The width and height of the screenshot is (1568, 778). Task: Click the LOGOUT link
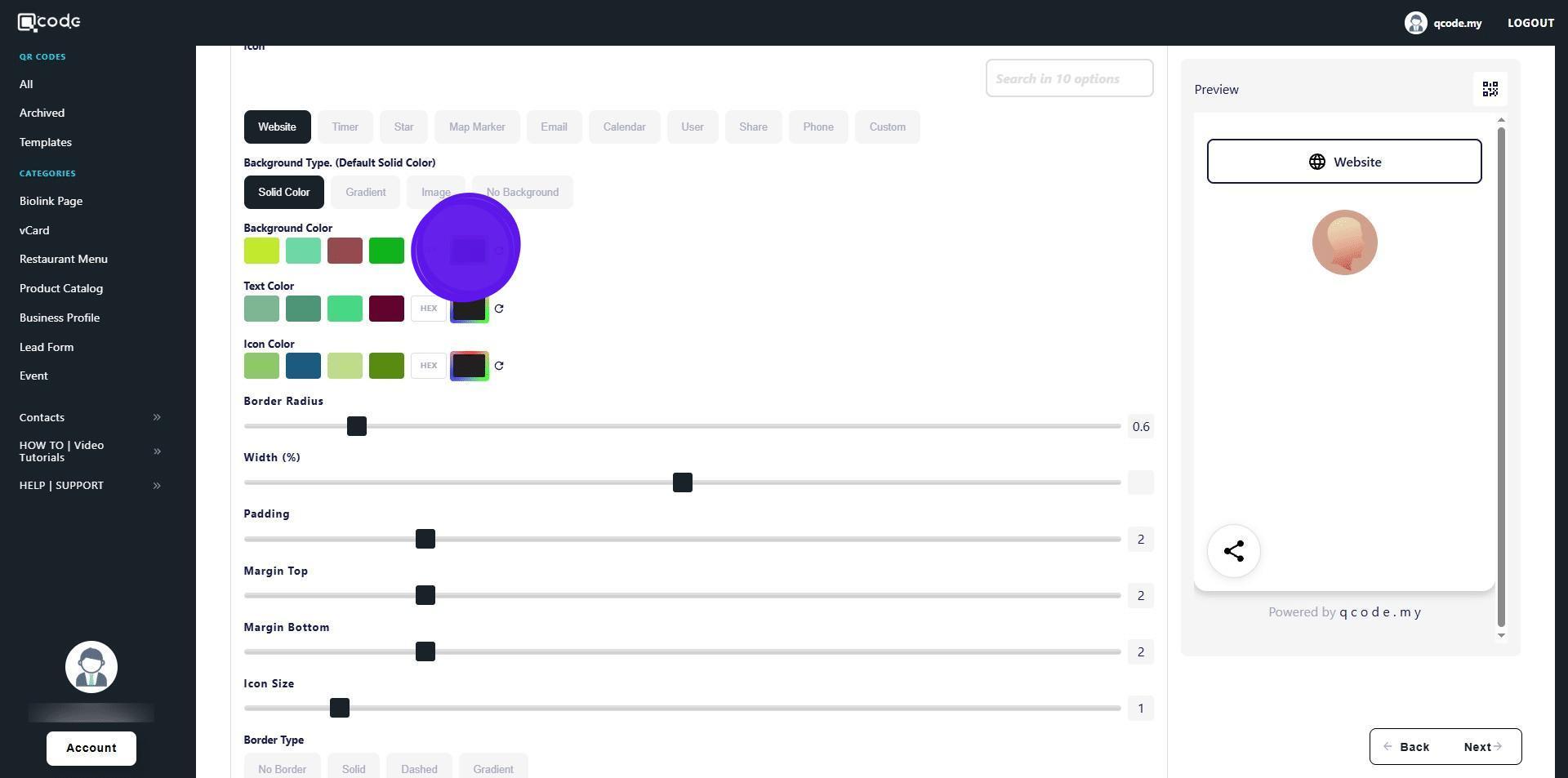tap(1530, 23)
